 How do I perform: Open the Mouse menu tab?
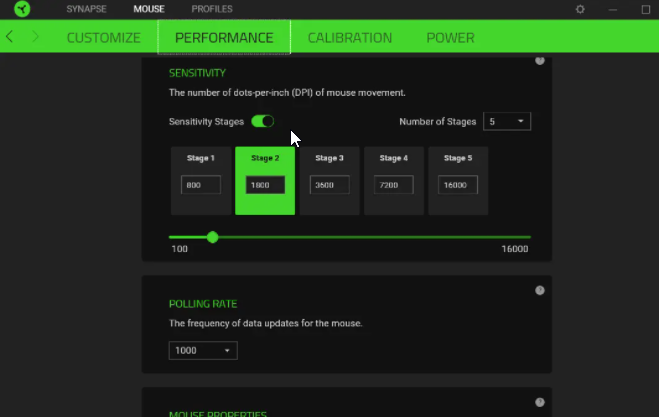coord(149,9)
